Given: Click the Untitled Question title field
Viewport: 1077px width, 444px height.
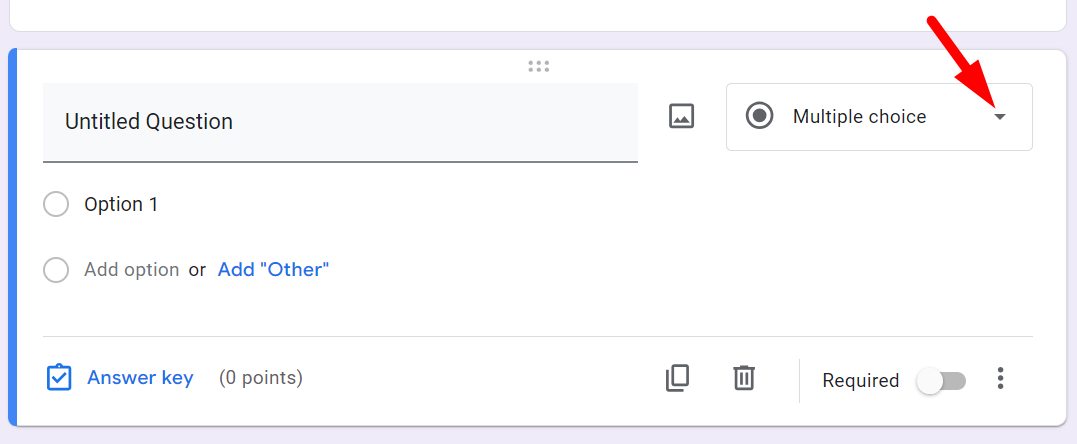Looking at the screenshot, I should click(340, 122).
